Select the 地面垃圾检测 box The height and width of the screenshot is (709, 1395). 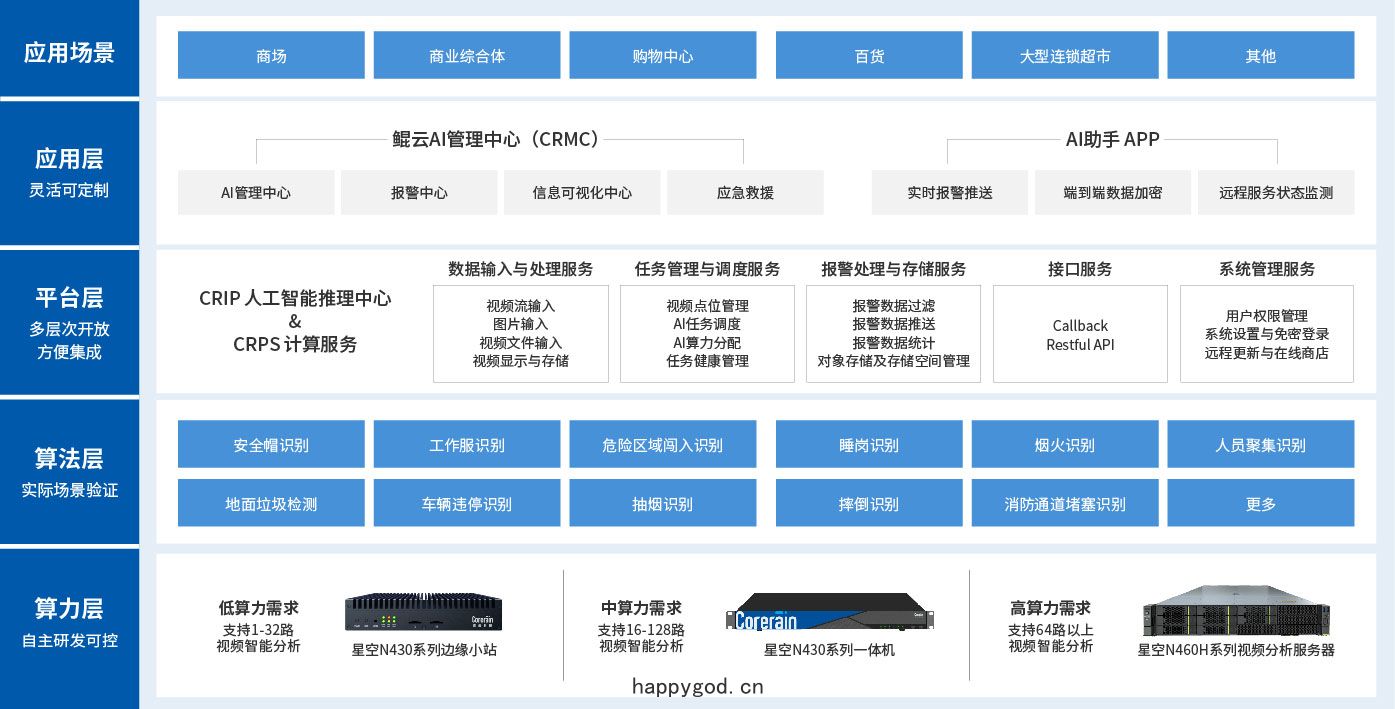tap(271, 503)
